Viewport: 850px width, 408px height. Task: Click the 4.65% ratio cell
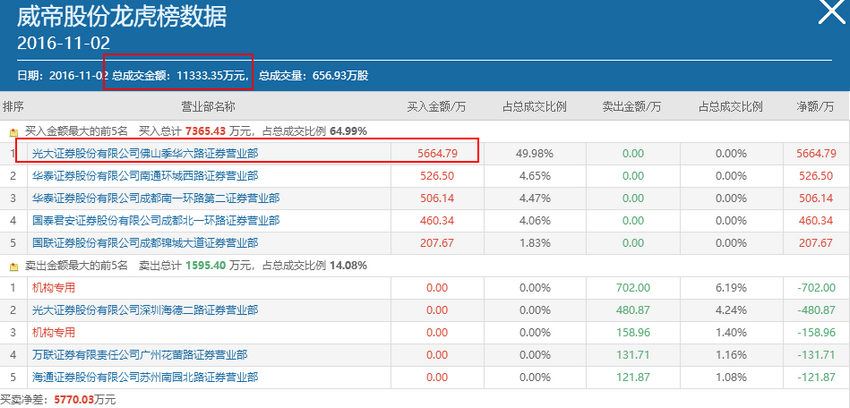[535, 176]
